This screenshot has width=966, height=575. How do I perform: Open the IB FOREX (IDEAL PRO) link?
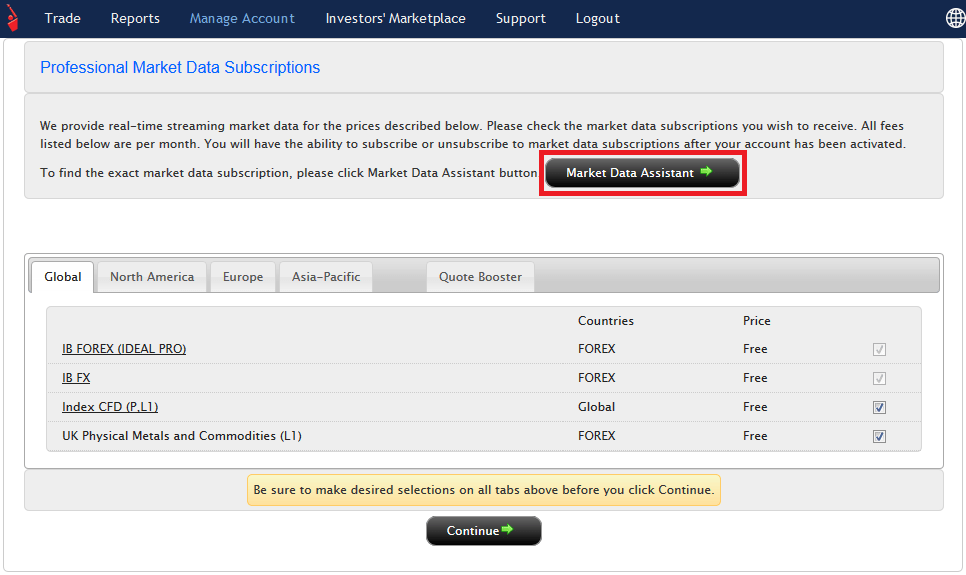click(x=124, y=349)
